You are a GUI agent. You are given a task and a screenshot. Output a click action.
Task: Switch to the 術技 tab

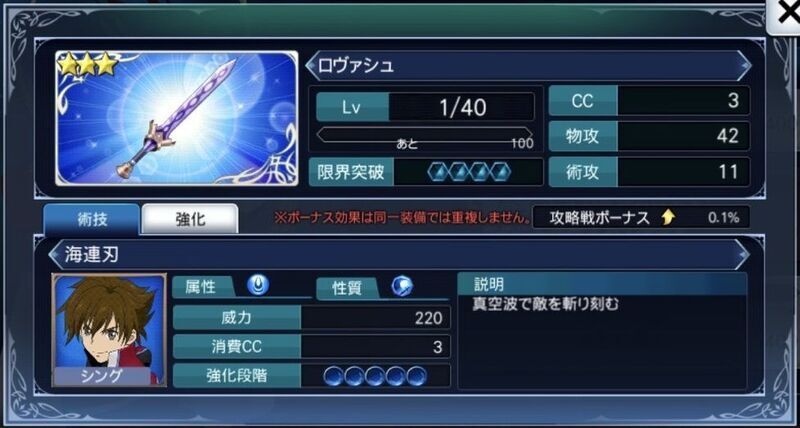(x=91, y=219)
